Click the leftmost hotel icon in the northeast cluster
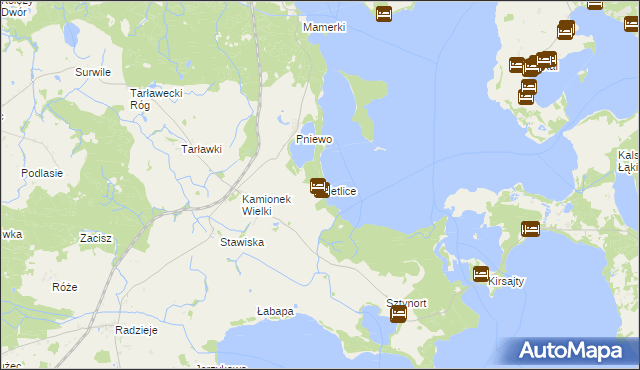 tap(516, 65)
